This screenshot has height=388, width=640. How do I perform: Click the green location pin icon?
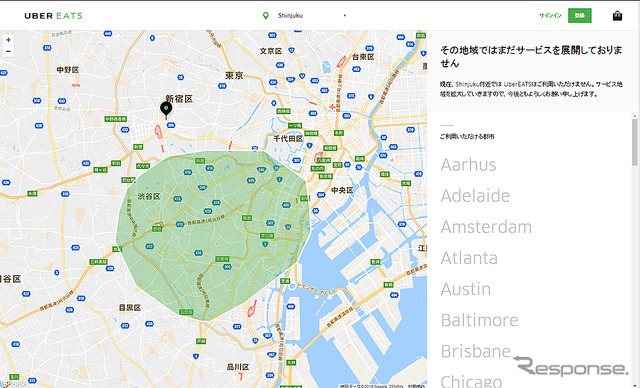coord(266,16)
